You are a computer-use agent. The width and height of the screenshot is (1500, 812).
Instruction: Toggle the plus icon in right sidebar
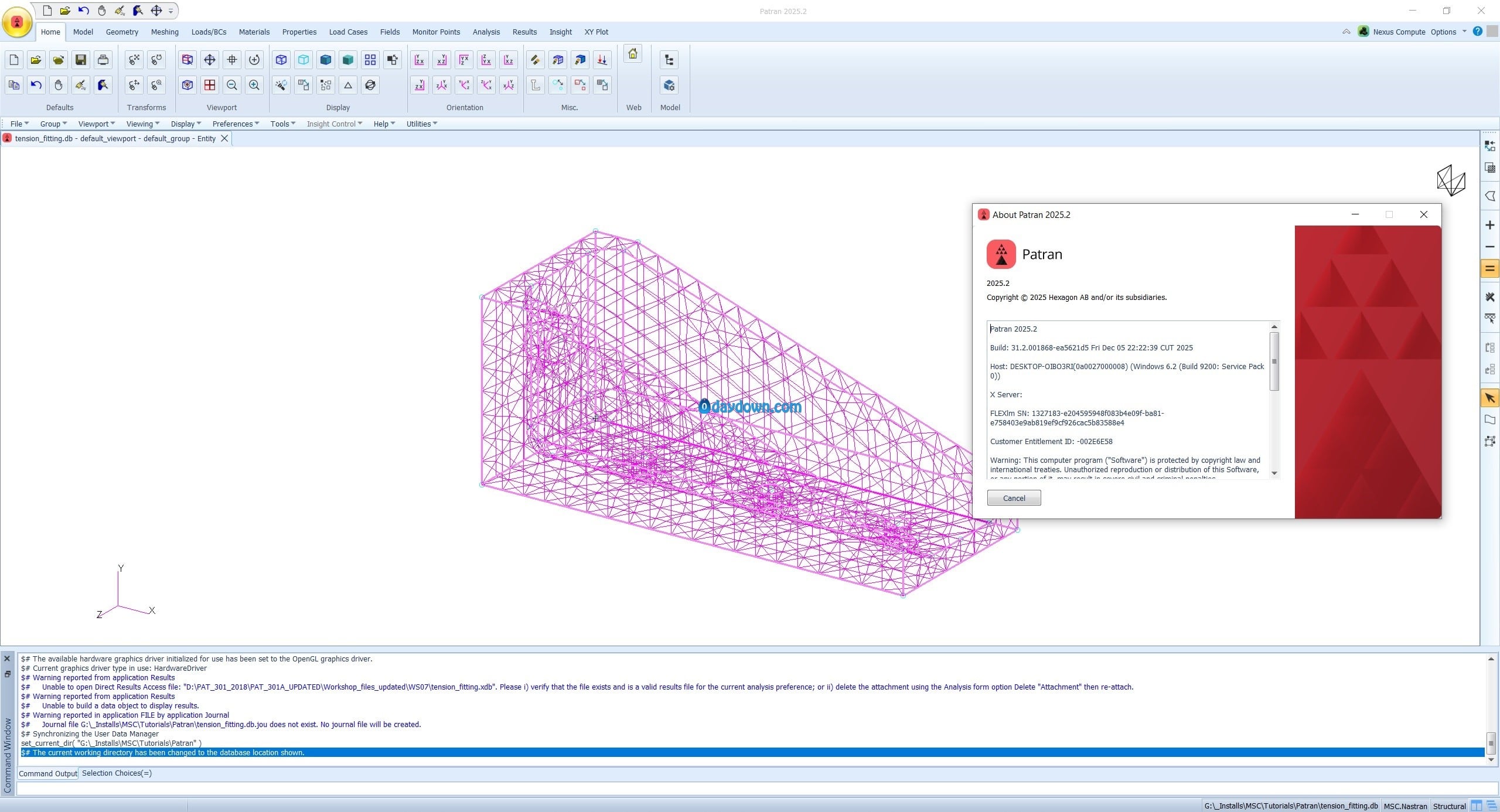click(1489, 225)
